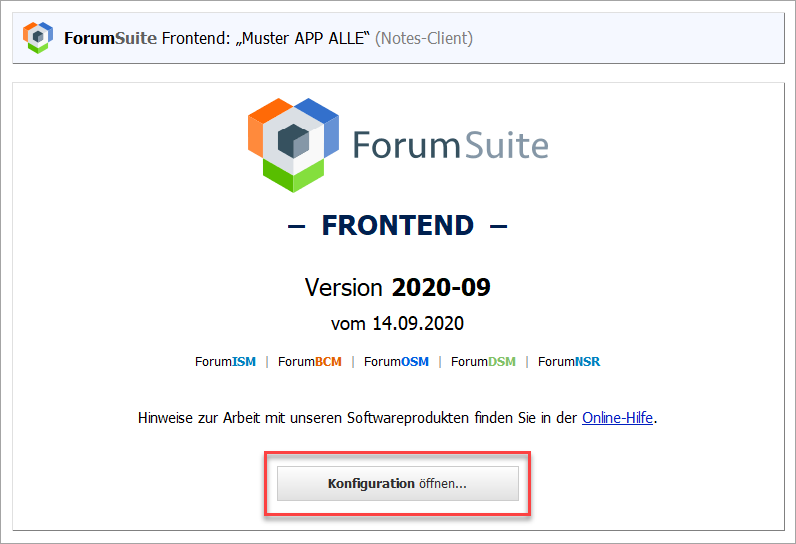Select the ForumDSM product label
This screenshot has width=796, height=544.
pos(483,362)
